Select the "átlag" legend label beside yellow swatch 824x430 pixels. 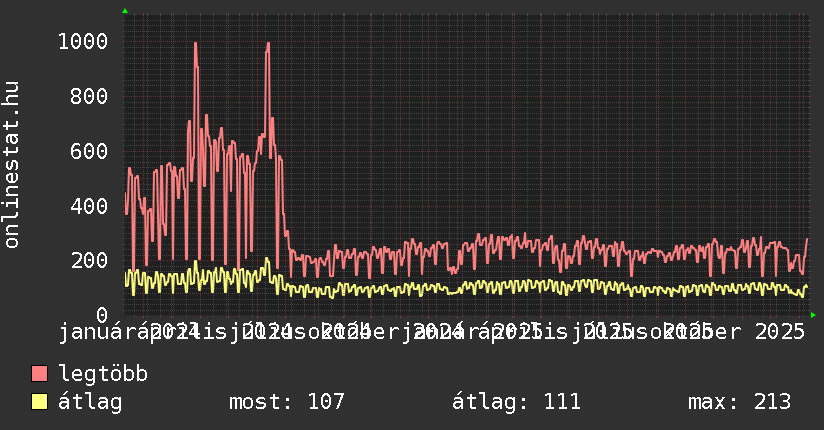[x=90, y=402]
